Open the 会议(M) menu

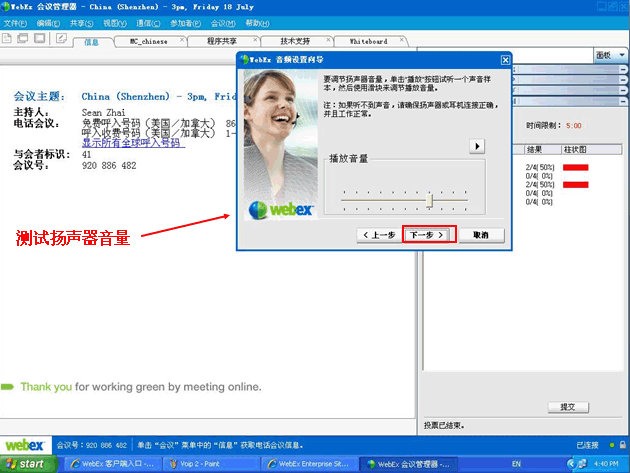coord(223,23)
